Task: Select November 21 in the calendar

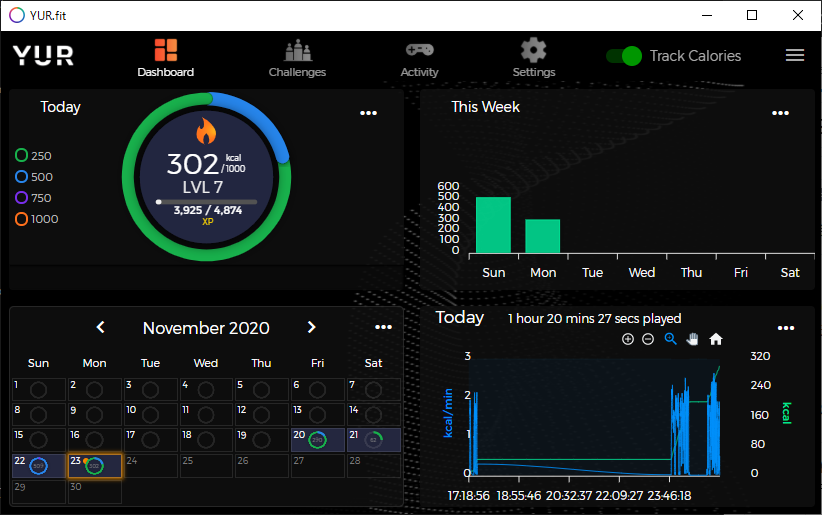Action: pos(374,439)
